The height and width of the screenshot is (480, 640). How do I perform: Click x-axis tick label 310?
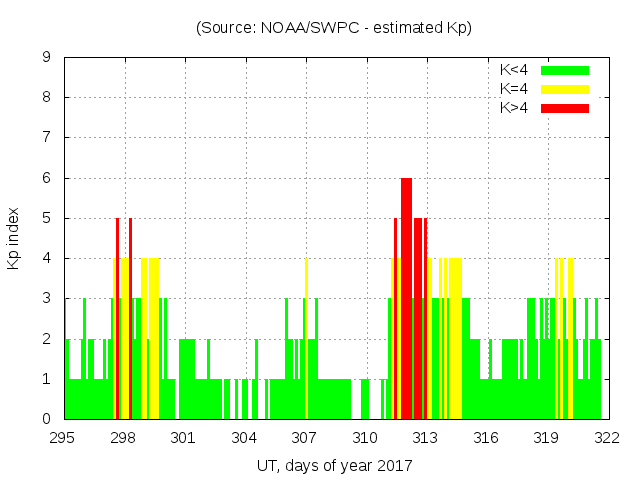click(x=365, y=438)
